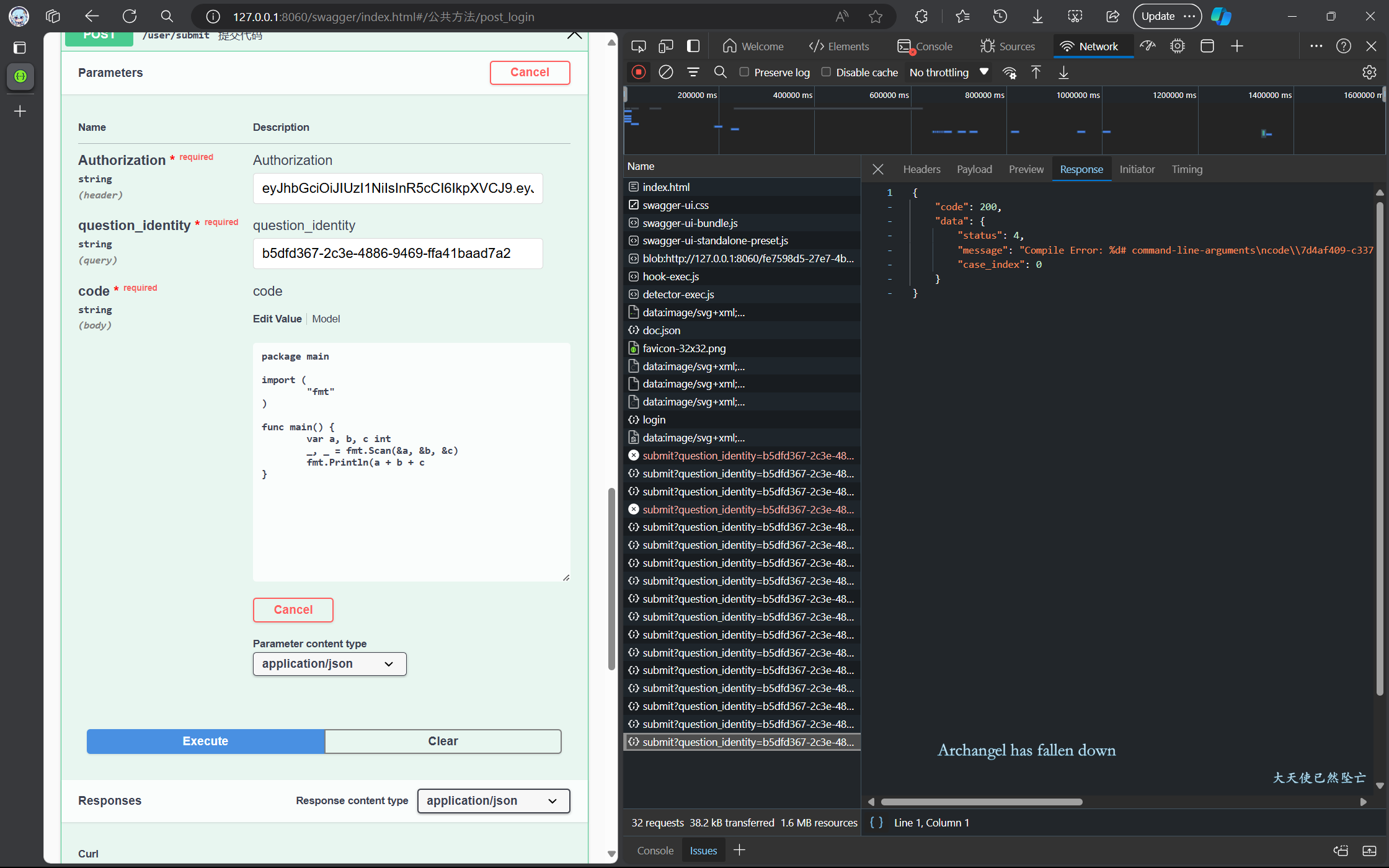Open Response content type dropdown

coord(494,801)
